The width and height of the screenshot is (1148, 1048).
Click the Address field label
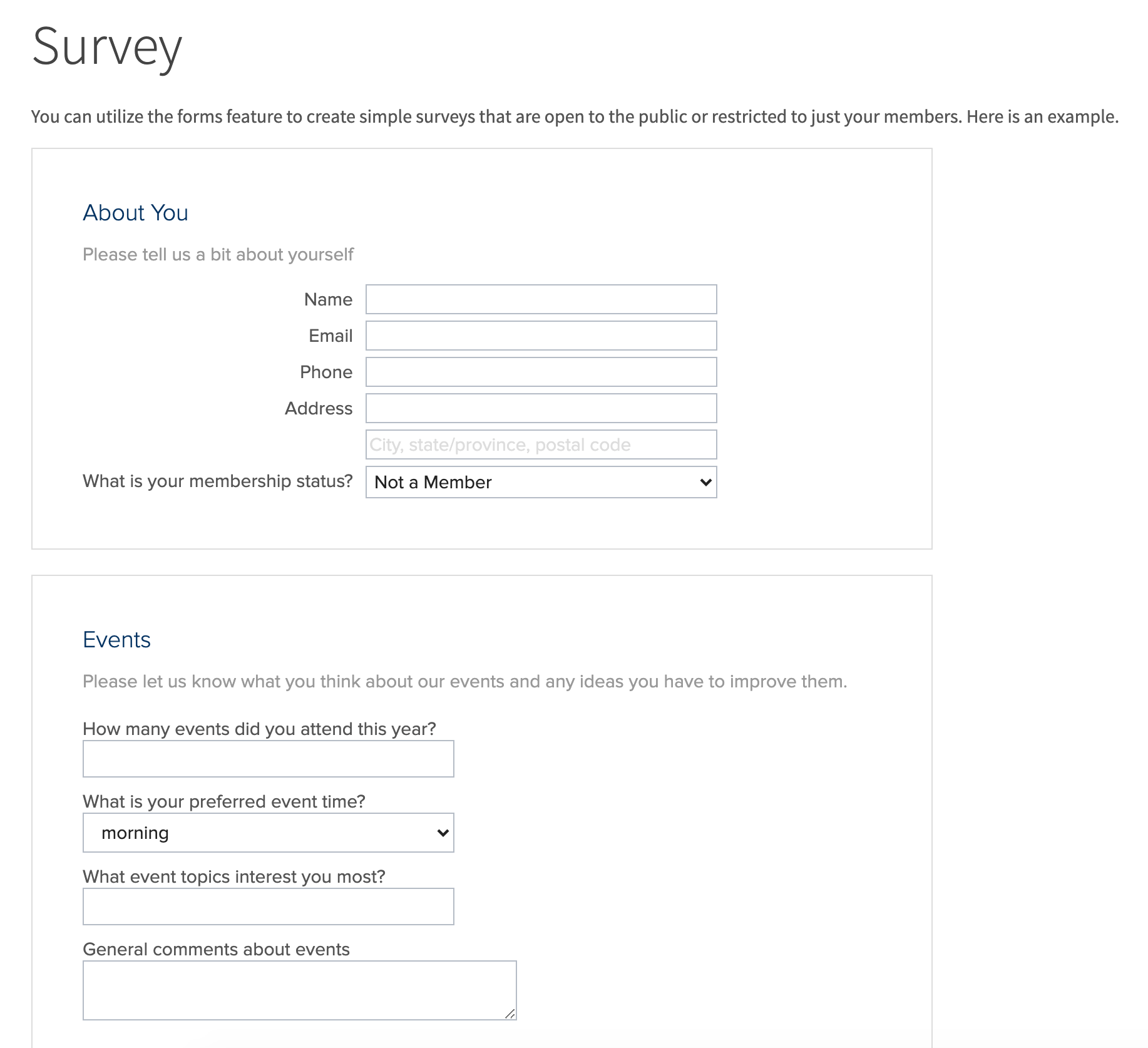(x=319, y=409)
